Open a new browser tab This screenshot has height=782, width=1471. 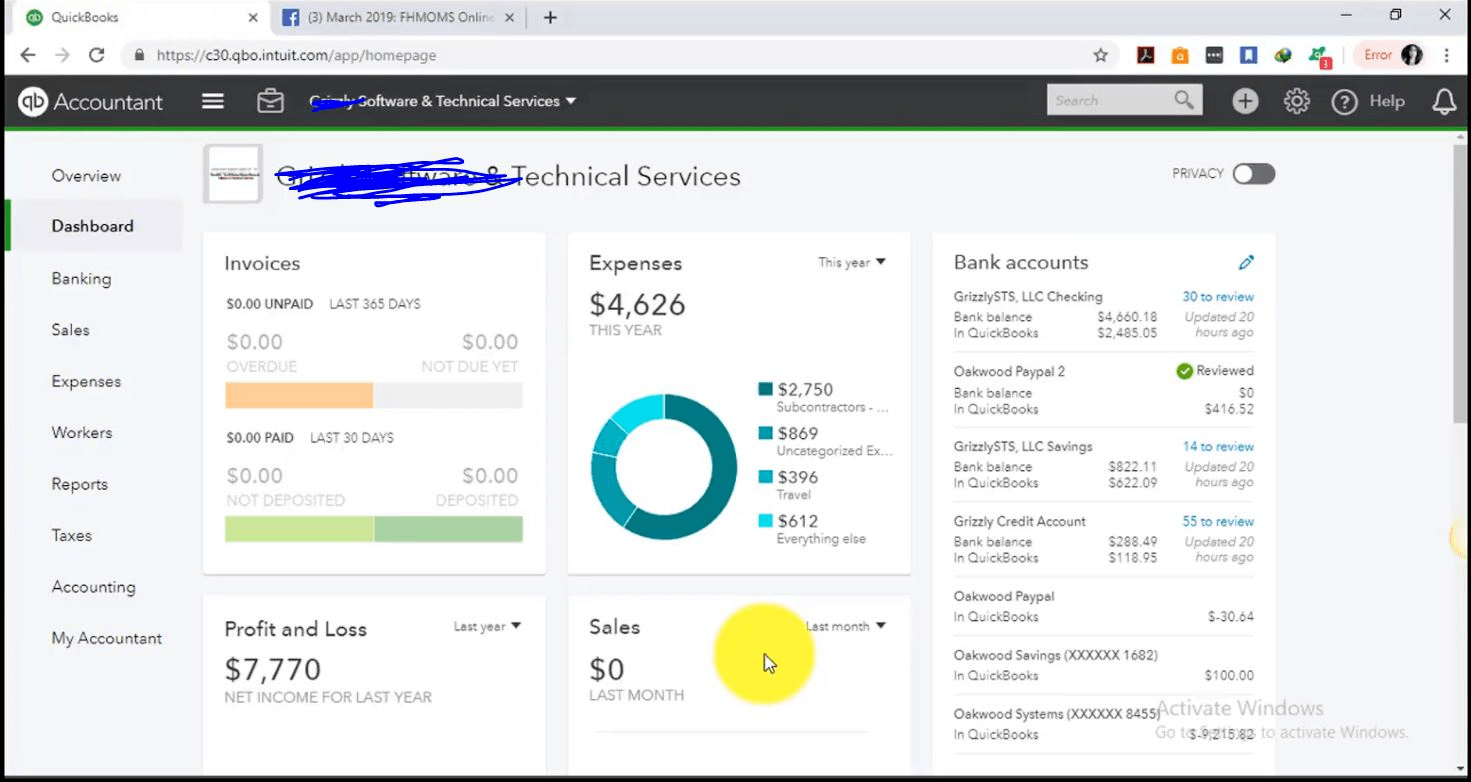[550, 17]
